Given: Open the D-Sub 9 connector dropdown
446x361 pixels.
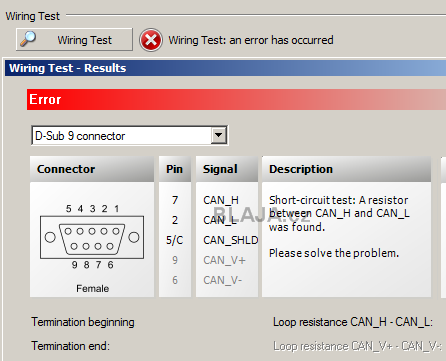Looking at the screenshot, I should 130,136.
